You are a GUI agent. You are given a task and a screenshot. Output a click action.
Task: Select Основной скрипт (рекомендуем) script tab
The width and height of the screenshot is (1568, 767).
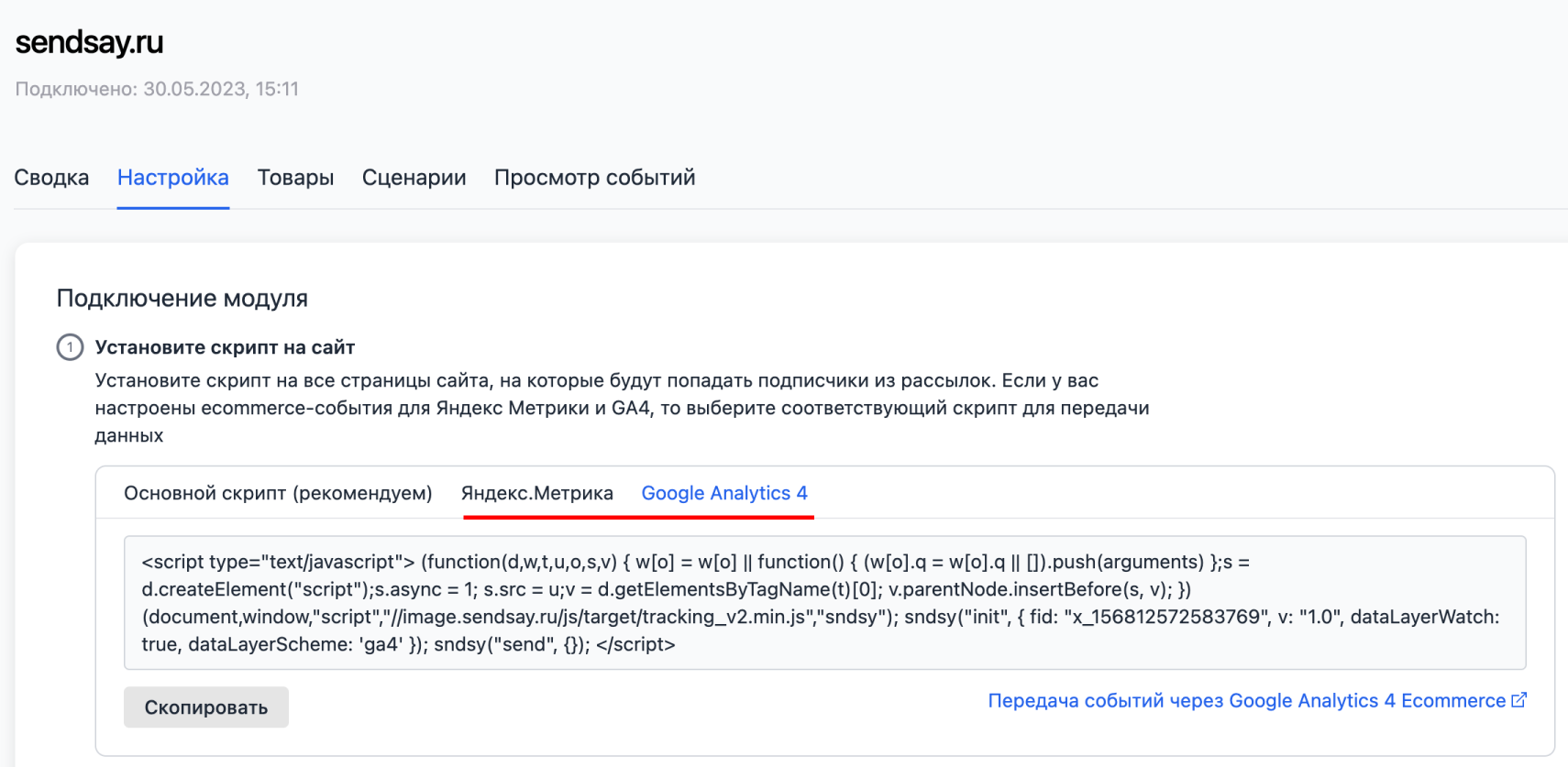278,493
